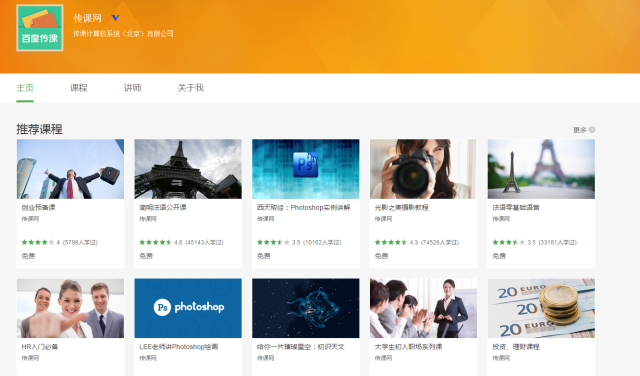Click the 百度传课 logo image
This screenshot has height=376, width=640.
pyautogui.click(x=40, y=28)
